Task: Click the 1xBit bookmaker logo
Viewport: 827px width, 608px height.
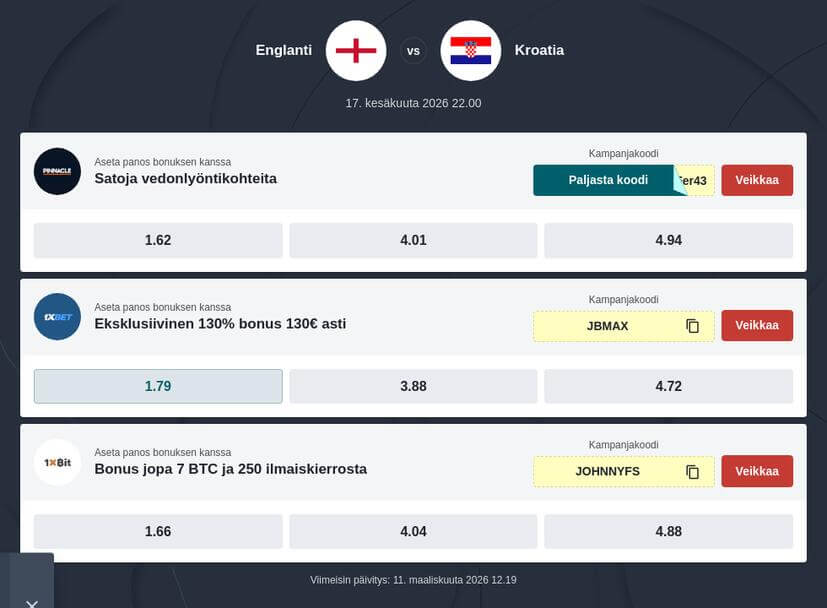Action: point(57,462)
